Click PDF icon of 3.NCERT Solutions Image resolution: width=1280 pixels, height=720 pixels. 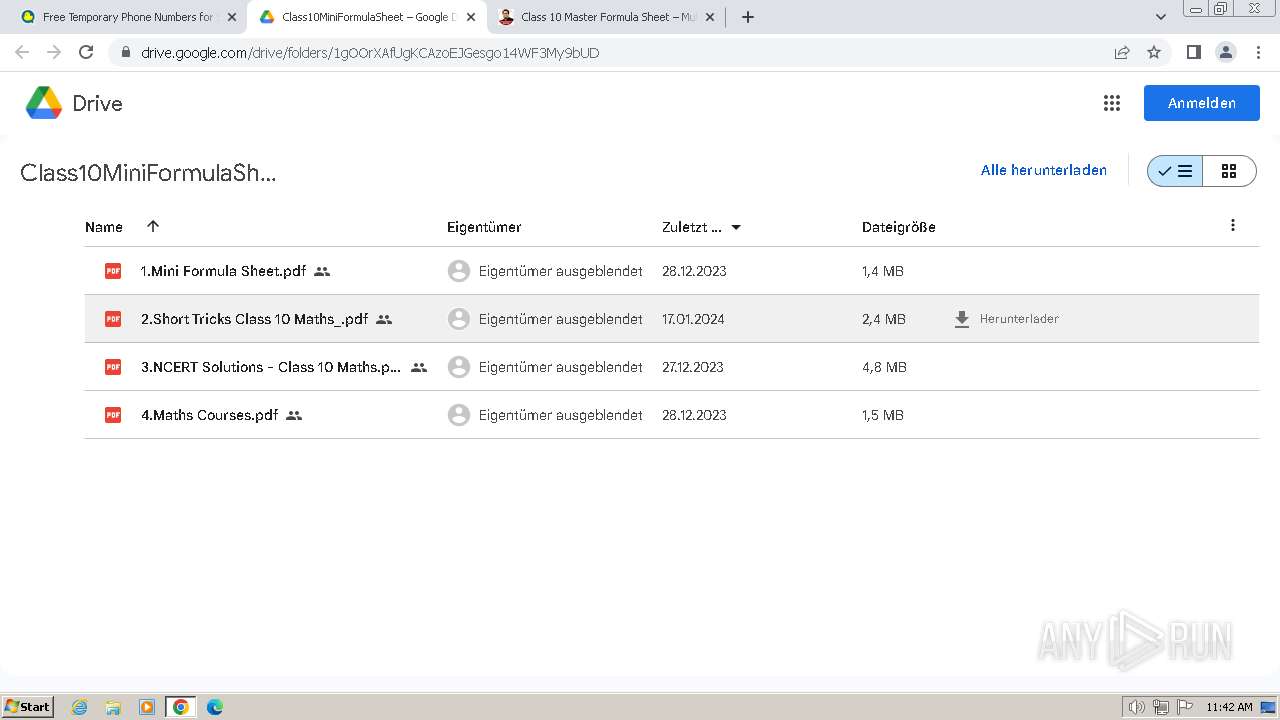[x=113, y=367]
